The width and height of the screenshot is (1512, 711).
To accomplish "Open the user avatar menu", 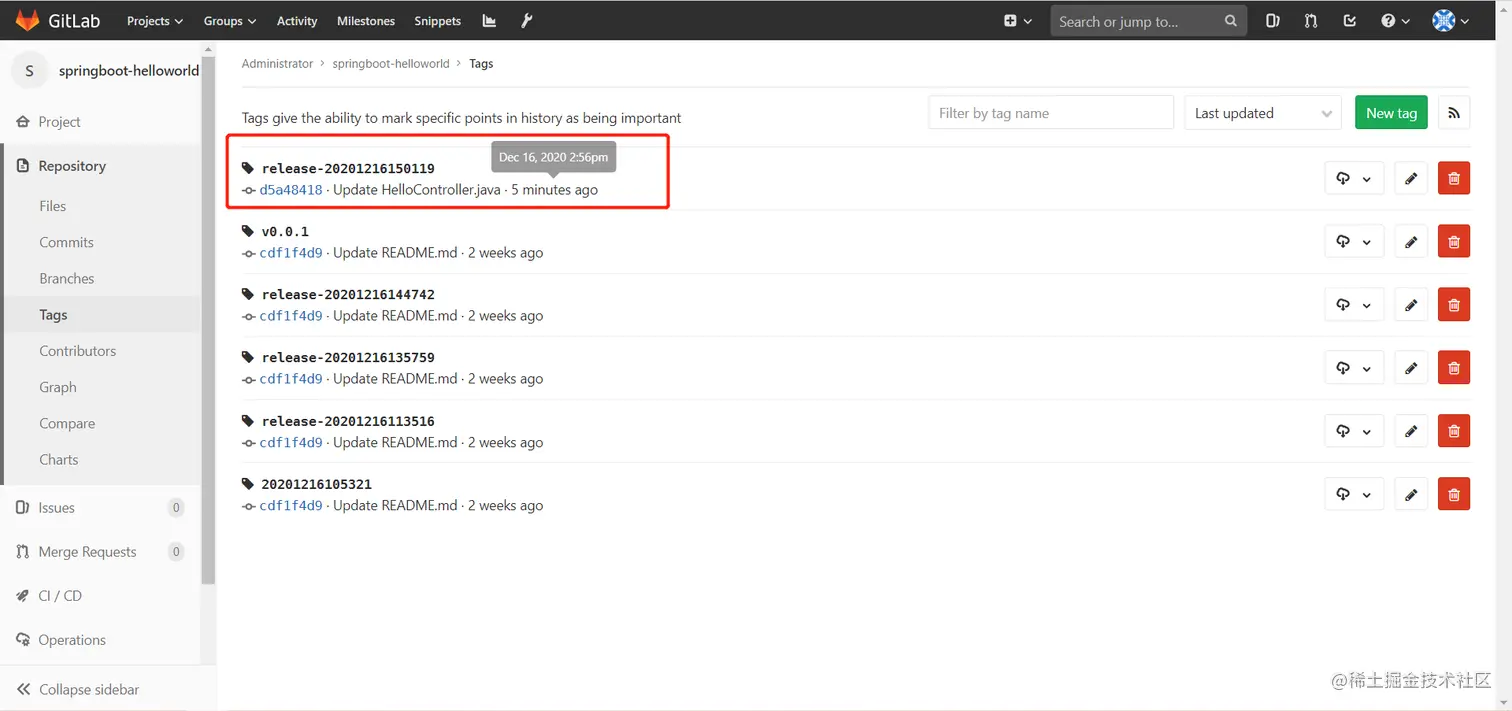I will tap(1450, 20).
